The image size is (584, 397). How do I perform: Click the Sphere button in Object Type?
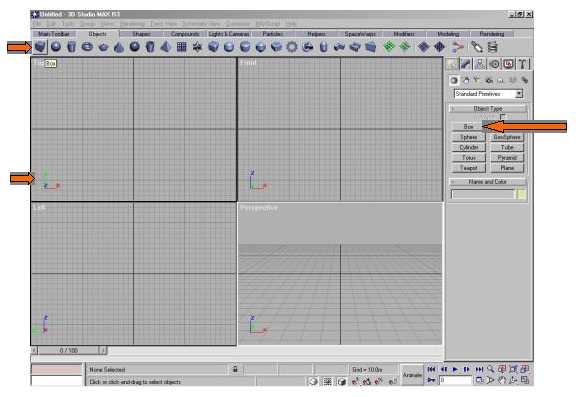tap(469, 137)
